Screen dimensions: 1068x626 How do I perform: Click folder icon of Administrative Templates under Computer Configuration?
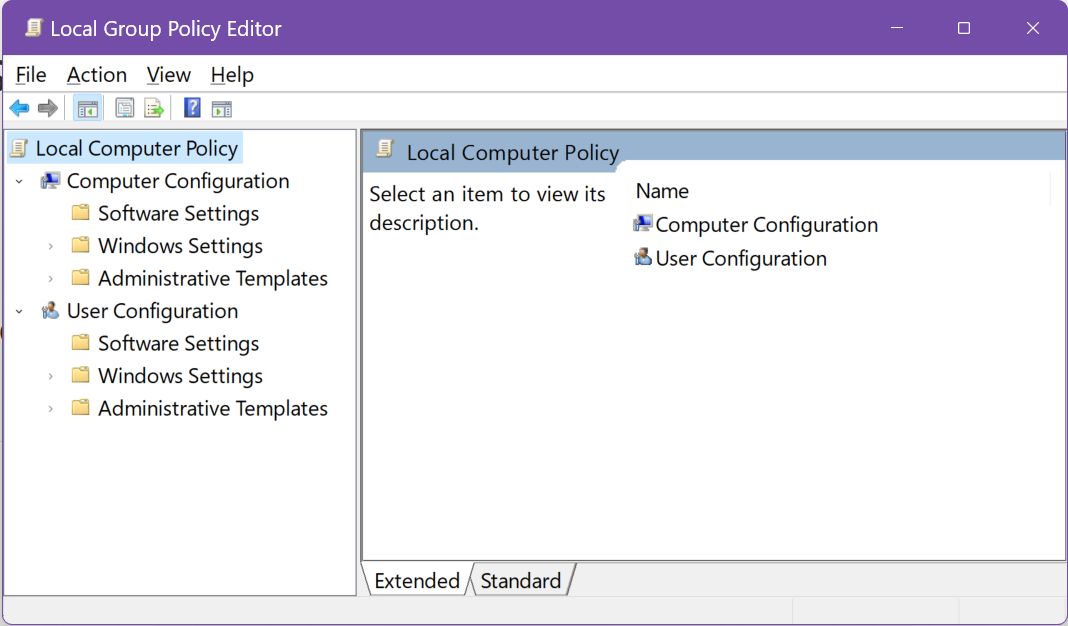click(x=80, y=278)
